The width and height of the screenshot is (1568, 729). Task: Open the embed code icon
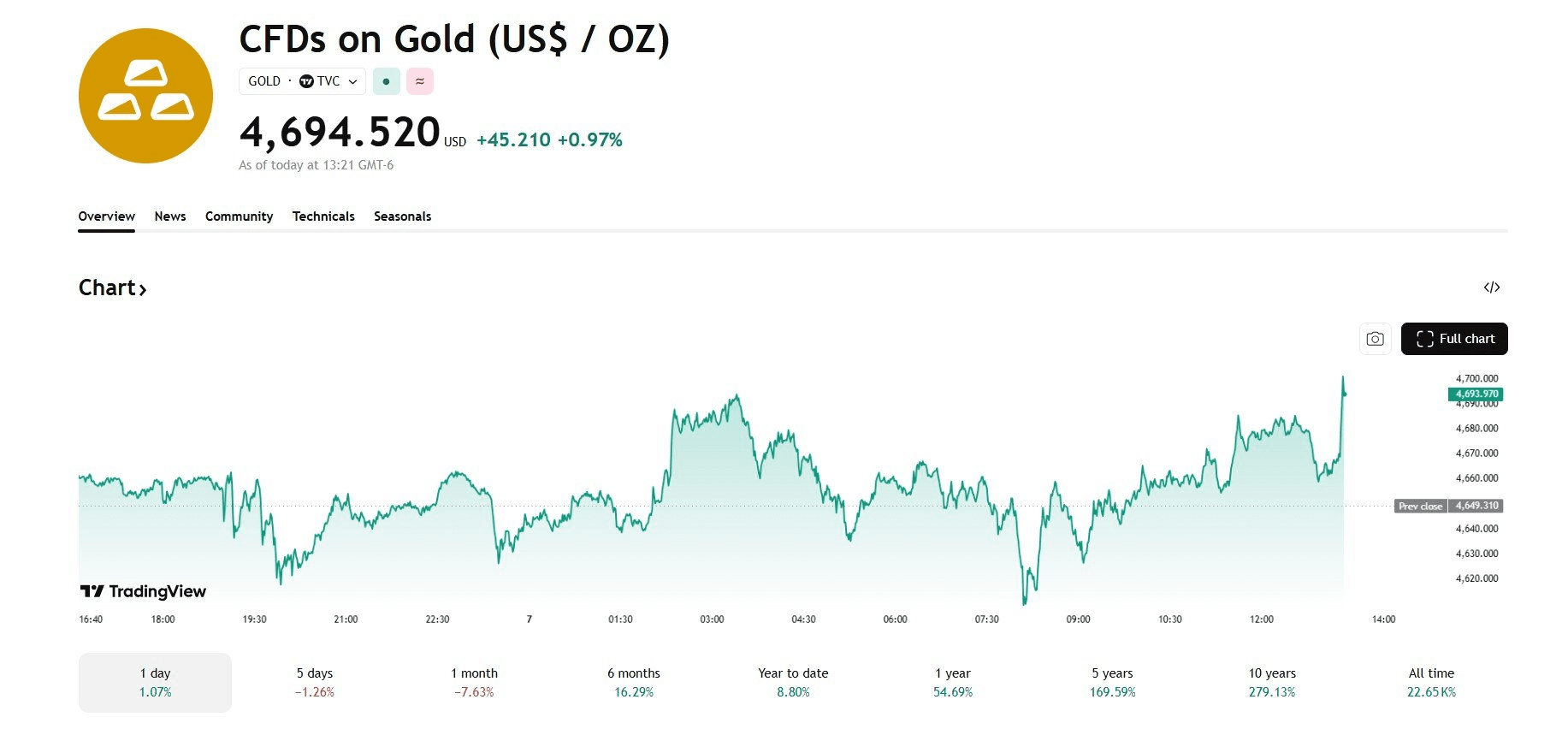point(1492,287)
